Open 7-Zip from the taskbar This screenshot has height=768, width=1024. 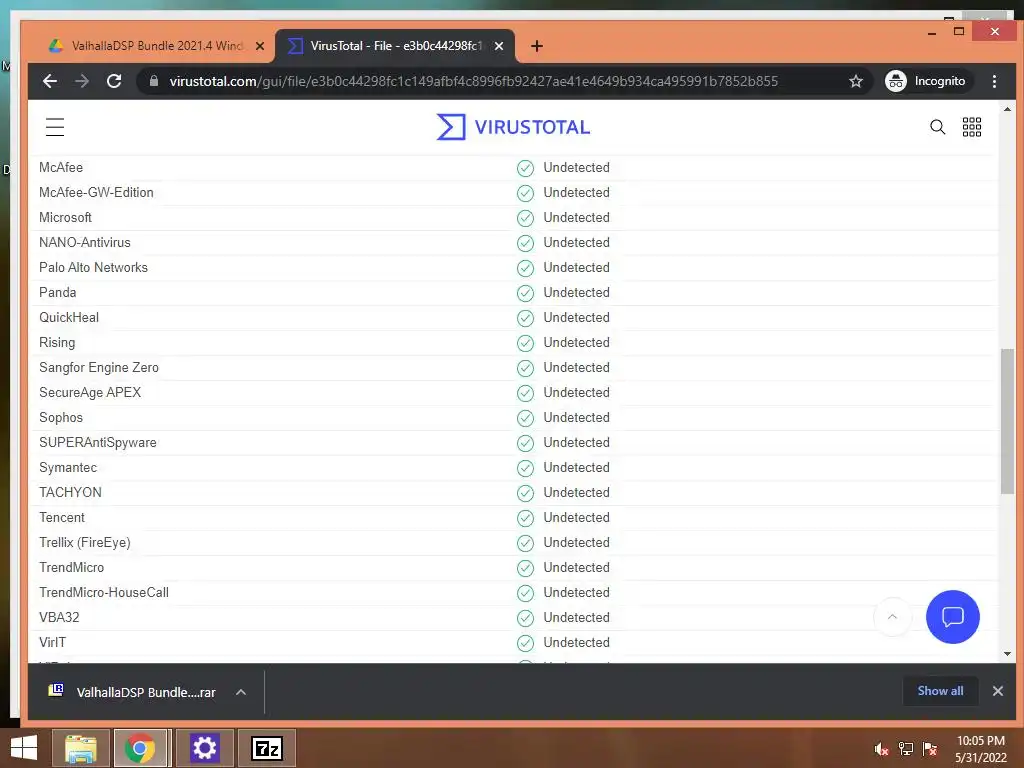266,748
